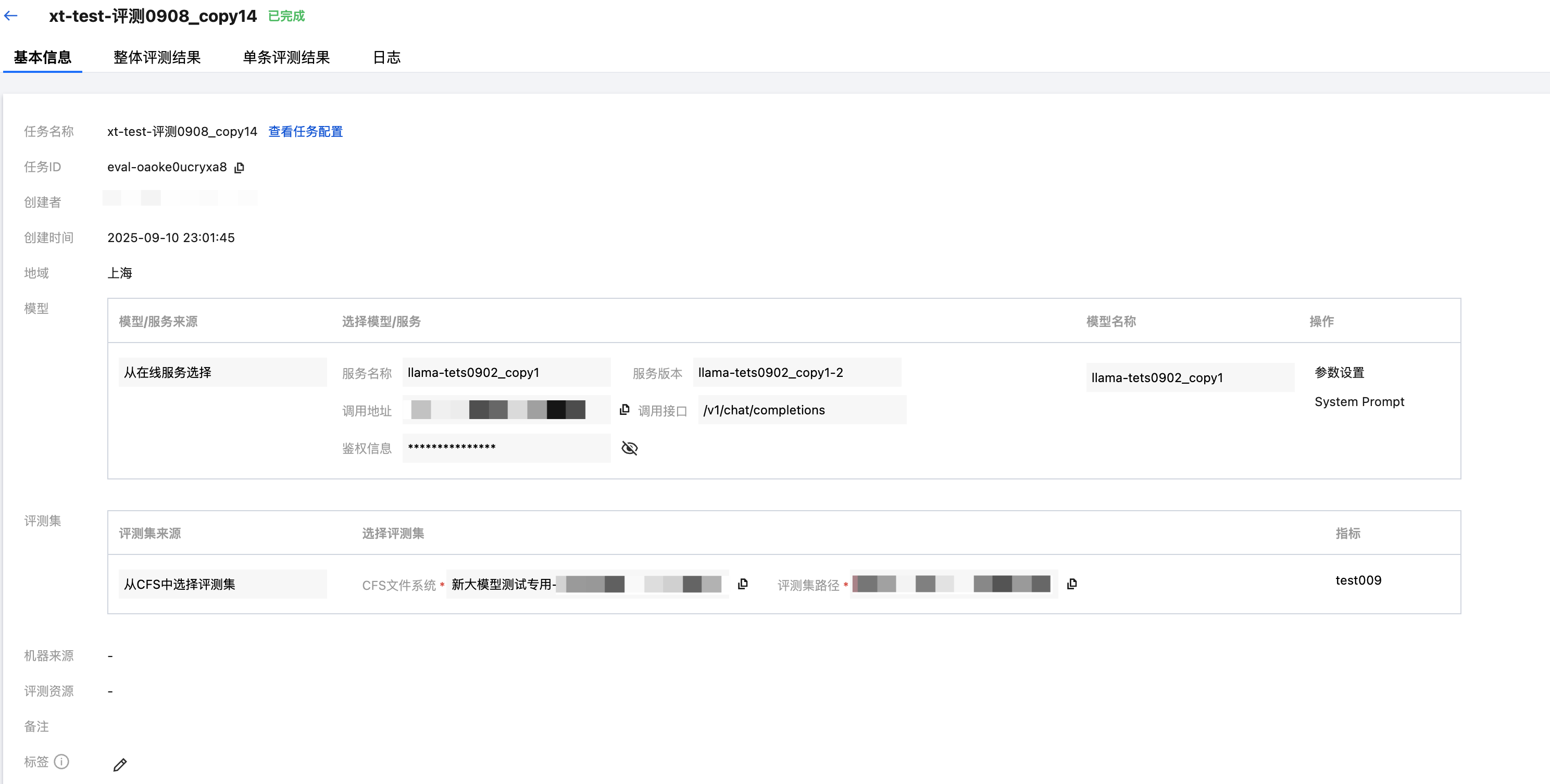Switch to the 整体评测结果 tab
1550x784 pixels.
[x=156, y=57]
